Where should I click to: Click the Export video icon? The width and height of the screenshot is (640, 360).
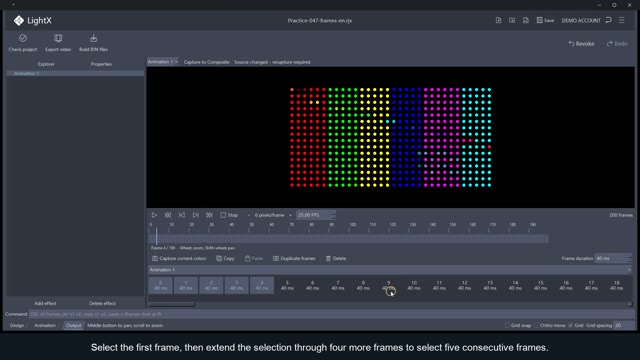[x=58, y=38]
